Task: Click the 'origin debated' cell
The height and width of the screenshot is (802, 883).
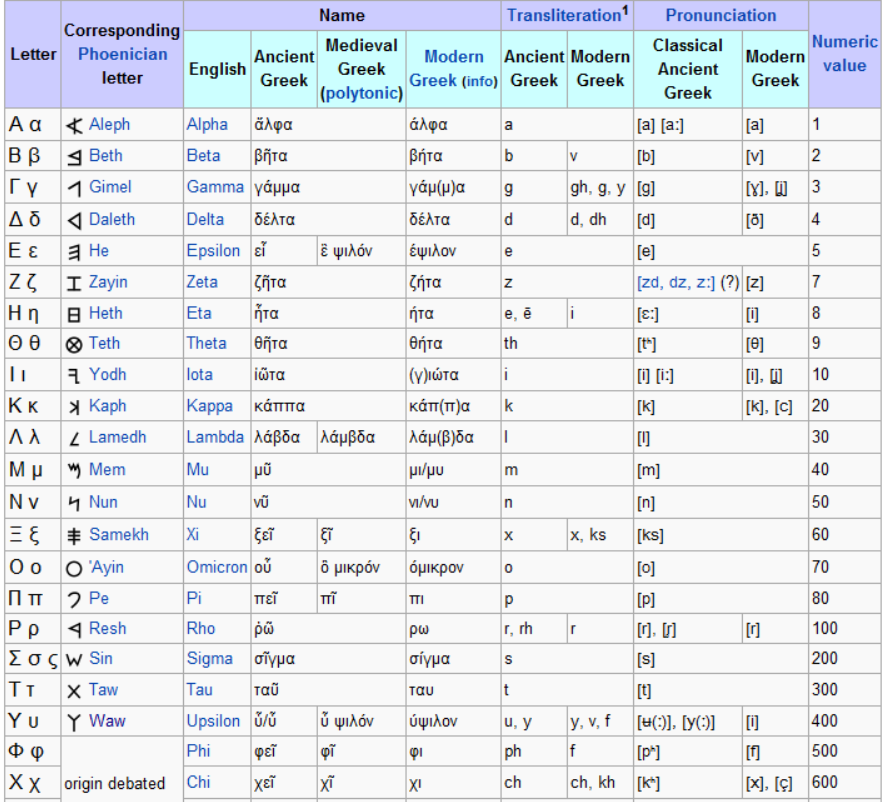Action: [122, 769]
